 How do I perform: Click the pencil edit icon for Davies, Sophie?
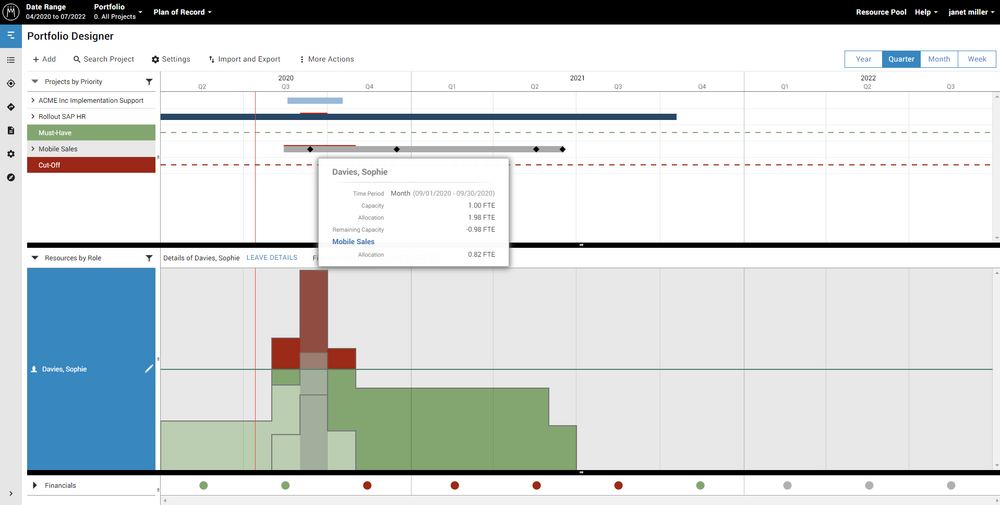coord(149,369)
